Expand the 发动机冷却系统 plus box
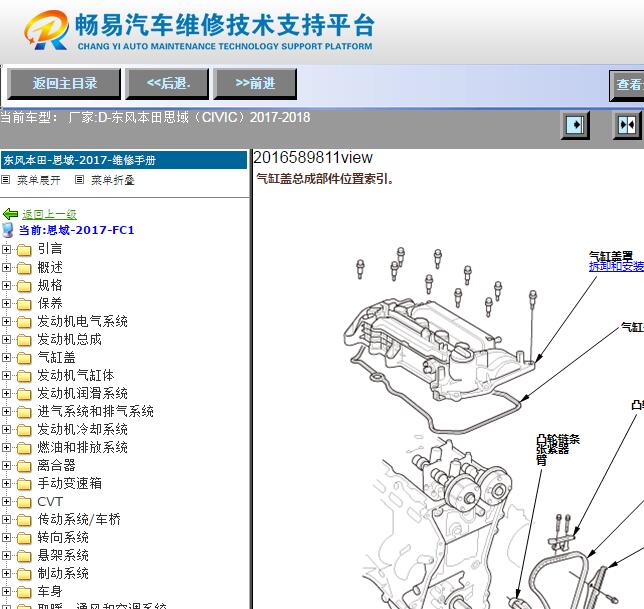644x609 pixels. click(6, 430)
